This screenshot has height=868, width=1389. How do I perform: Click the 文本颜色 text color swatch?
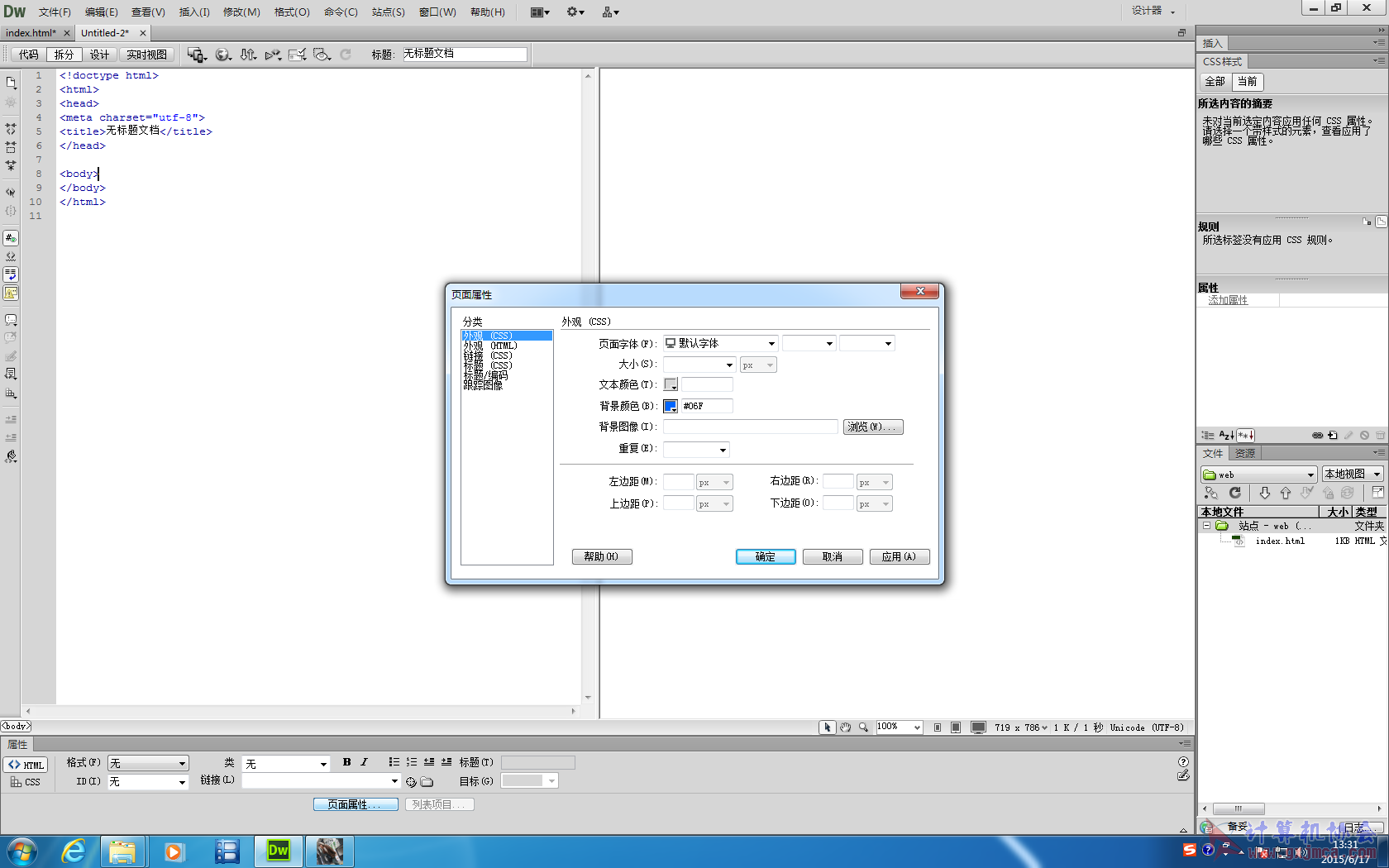pyautogui.click(x=671, y=384)
